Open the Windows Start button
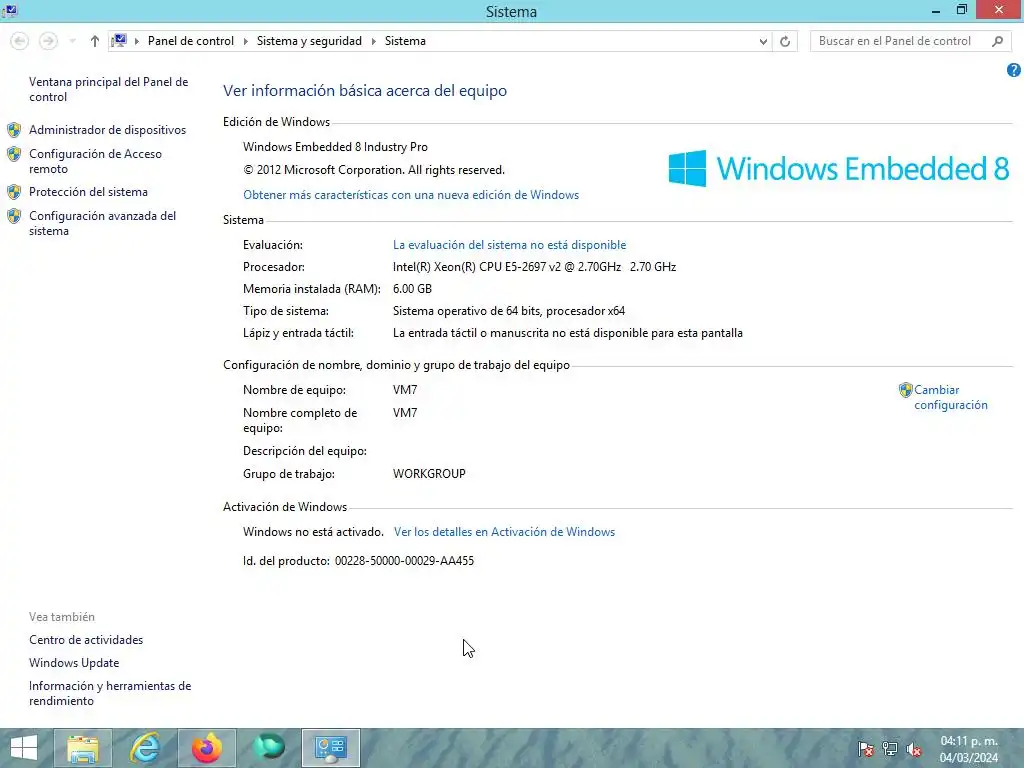The height and width of the screenshot is (768, 1024). (24, 748)
